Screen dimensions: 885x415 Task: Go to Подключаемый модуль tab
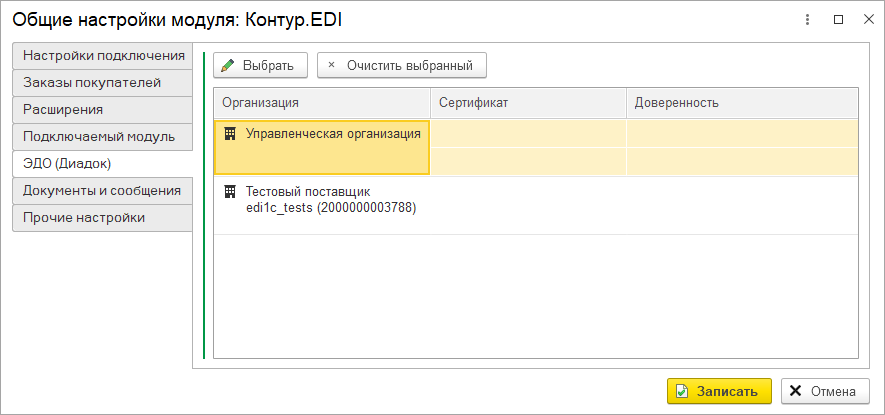click(x=103, y=137)
